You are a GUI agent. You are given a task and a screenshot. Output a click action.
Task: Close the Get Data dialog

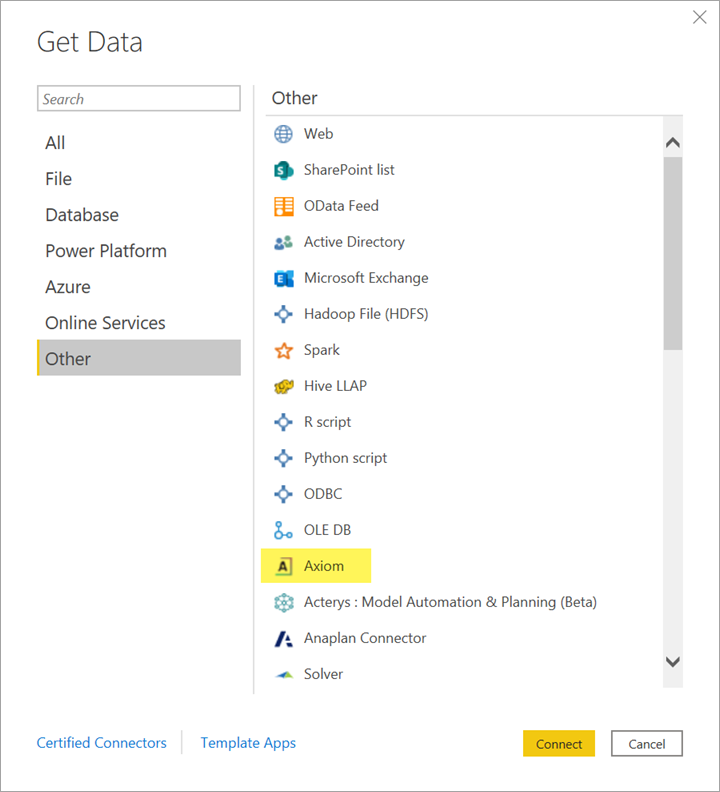click(700, 17)
